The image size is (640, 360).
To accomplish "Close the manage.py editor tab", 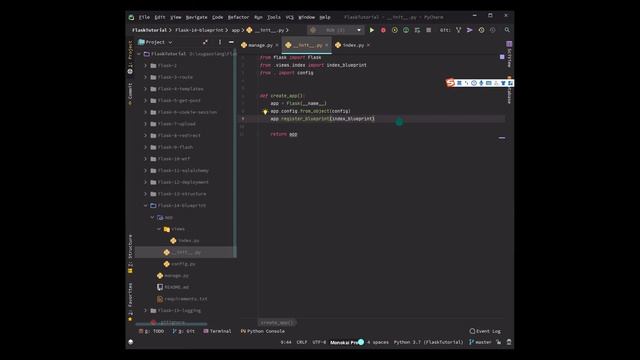I will pos(277,45).
